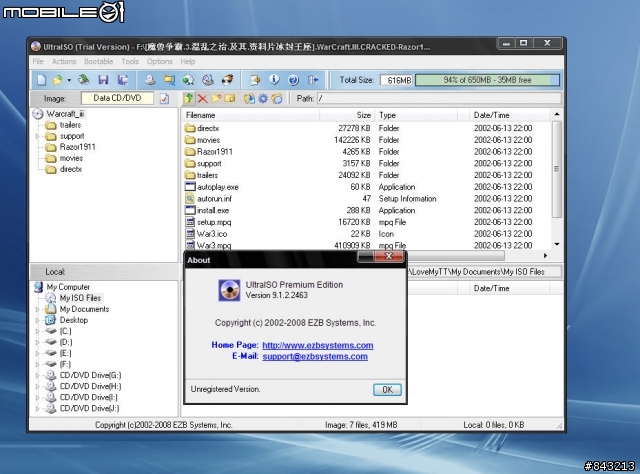Open the Tools menu
This screenshot has height=474, width=640.
tap(130, 62)
